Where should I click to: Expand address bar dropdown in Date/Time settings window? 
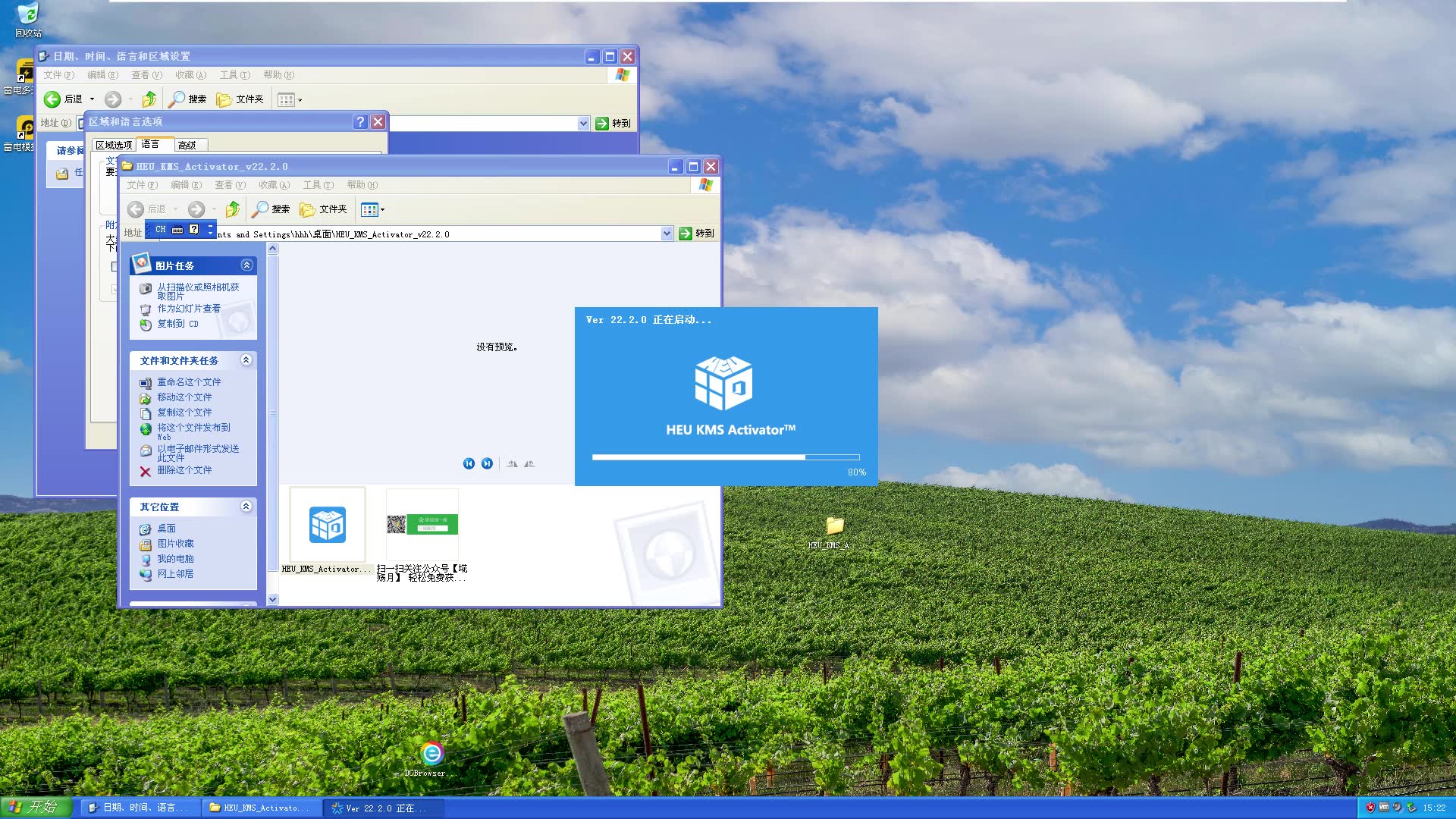pyautogui.click(x=583, y=124)
